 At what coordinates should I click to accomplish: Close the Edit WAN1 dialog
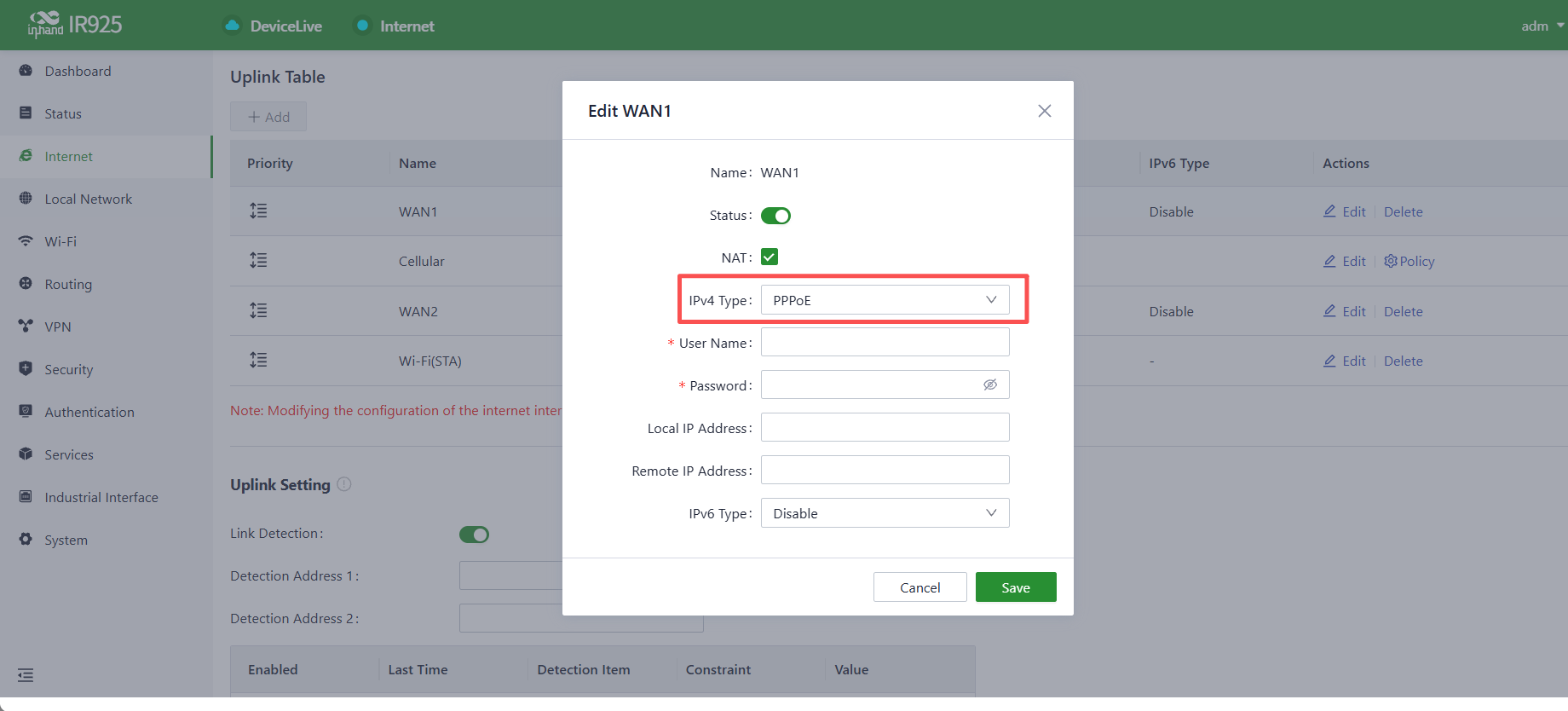(1045, 111)
